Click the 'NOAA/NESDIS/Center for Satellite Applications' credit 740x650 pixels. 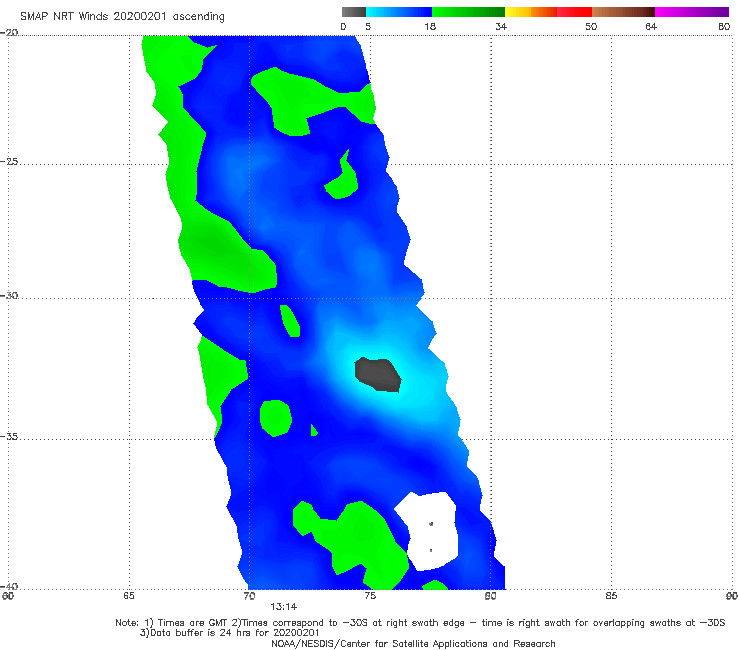(x=413, y=644)
